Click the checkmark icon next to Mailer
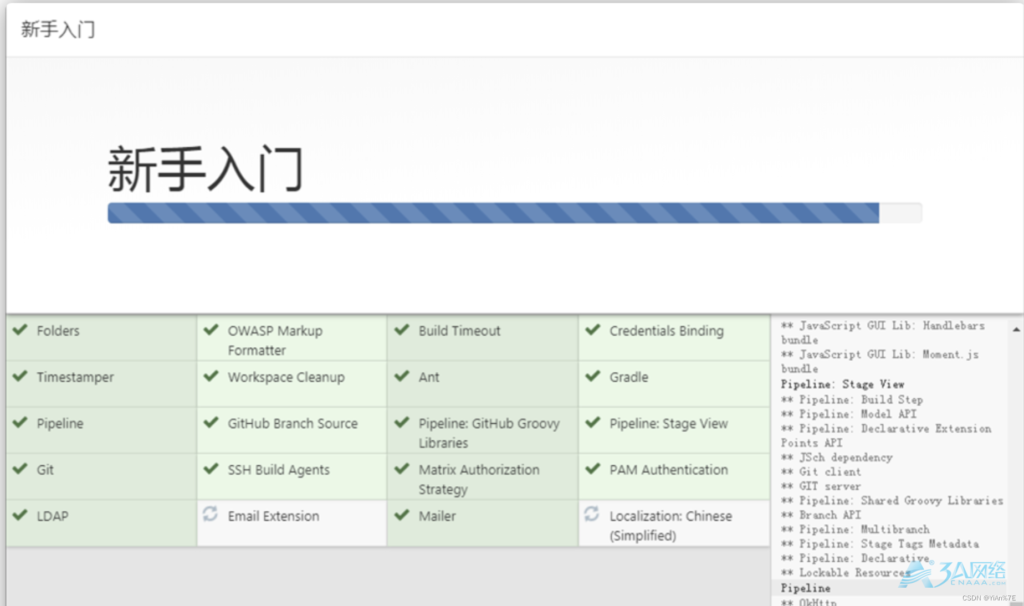1024x606 pixels. coord(401,515)
